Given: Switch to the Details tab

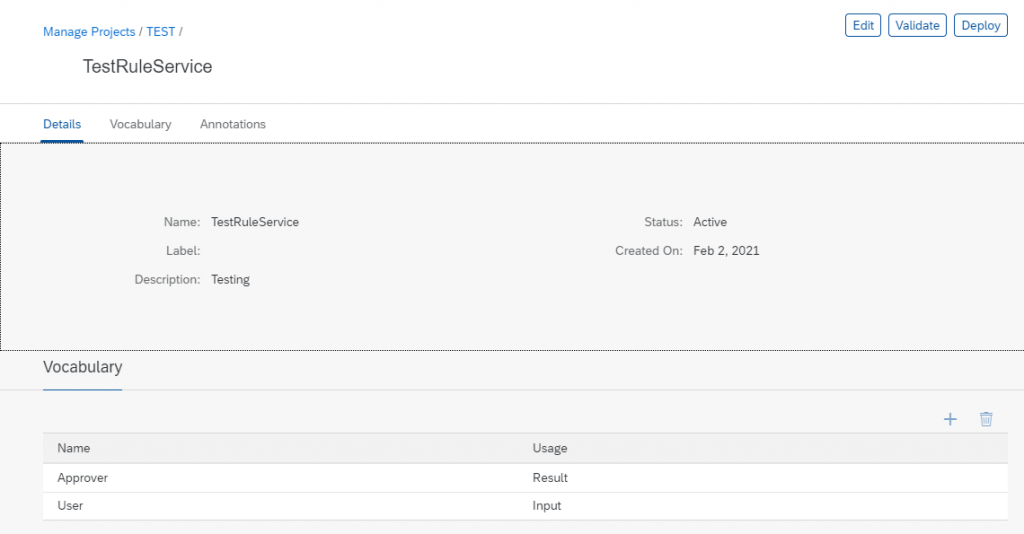Looking at the screenshot, I should click(x=62, y=124).
